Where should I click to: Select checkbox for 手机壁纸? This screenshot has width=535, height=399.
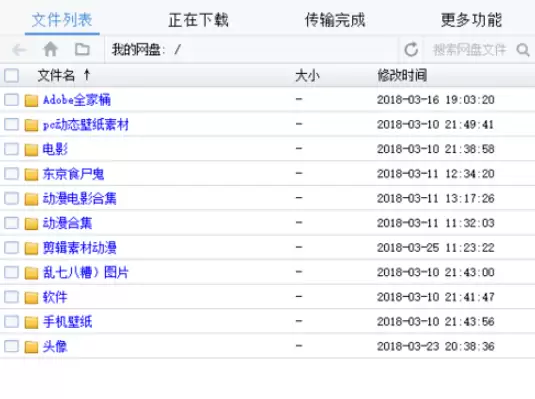(11, 322)
